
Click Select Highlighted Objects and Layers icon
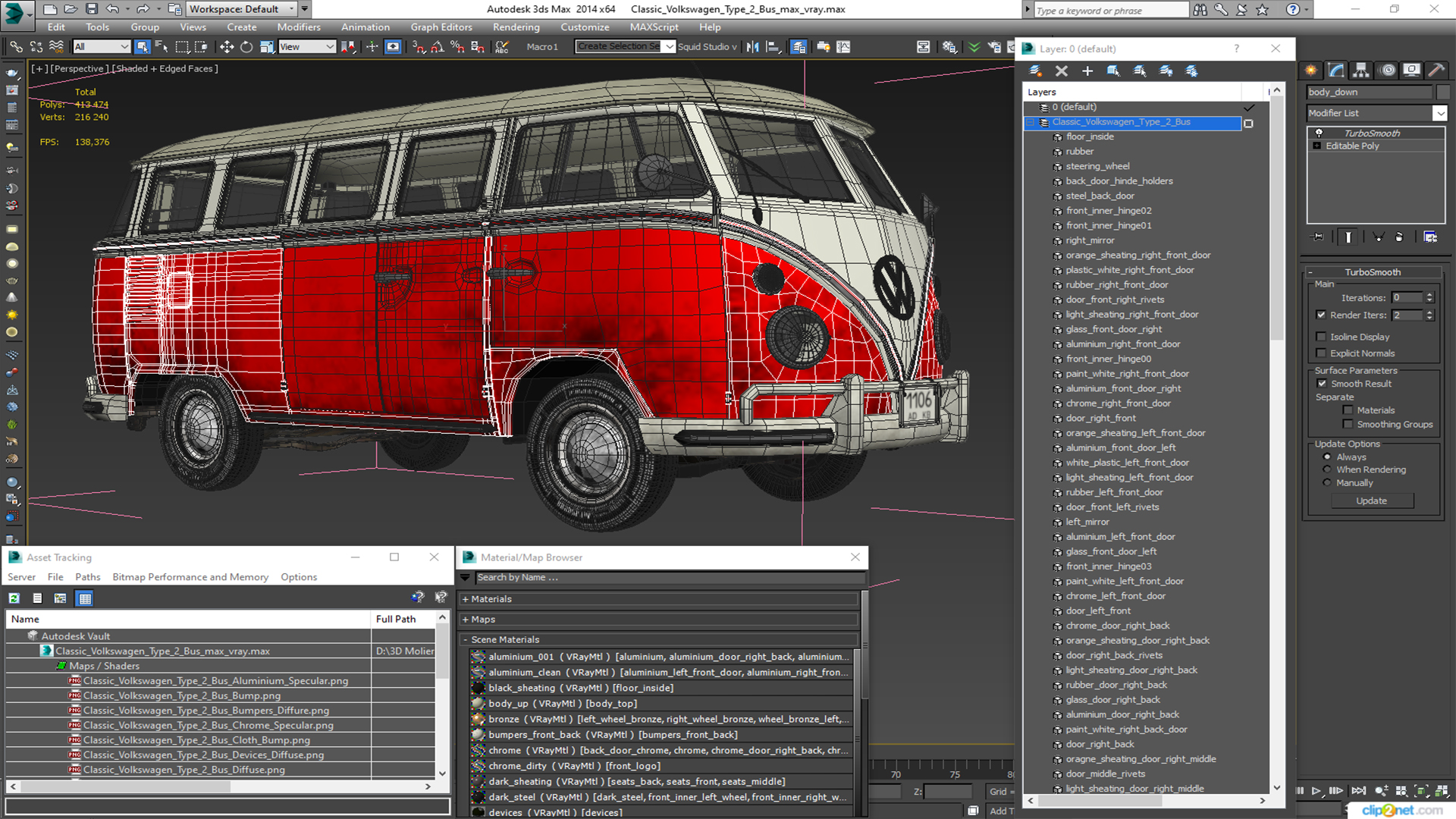click(x=1113, y=71)
